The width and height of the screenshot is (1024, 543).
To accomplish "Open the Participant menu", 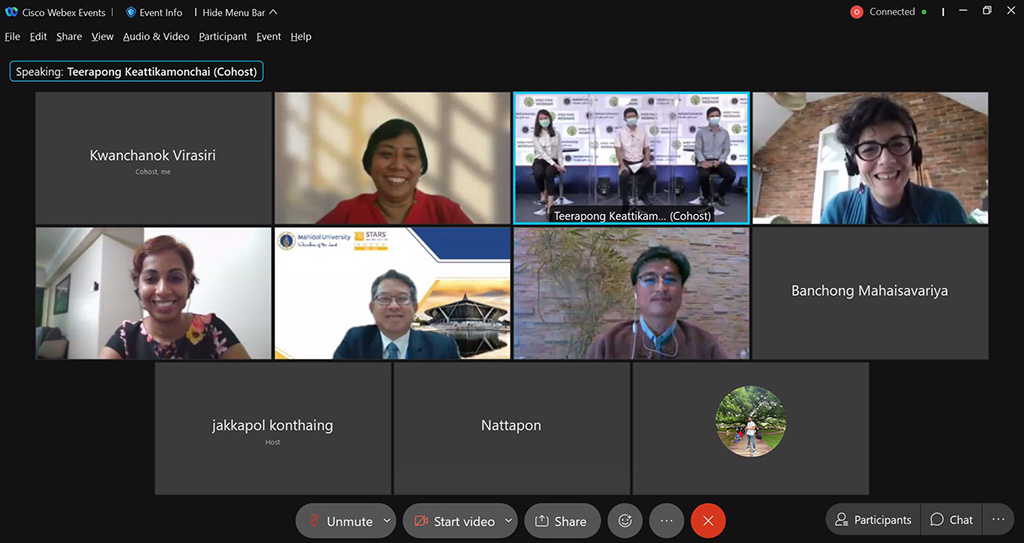I will (x=222, y=36).
